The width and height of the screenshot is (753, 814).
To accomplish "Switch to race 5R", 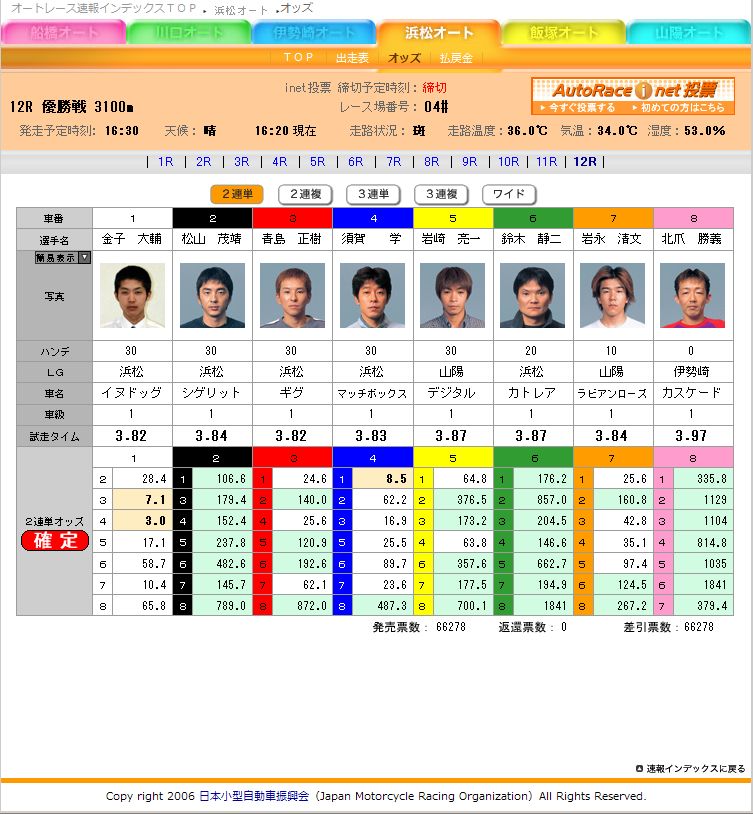I will [317, 161].
